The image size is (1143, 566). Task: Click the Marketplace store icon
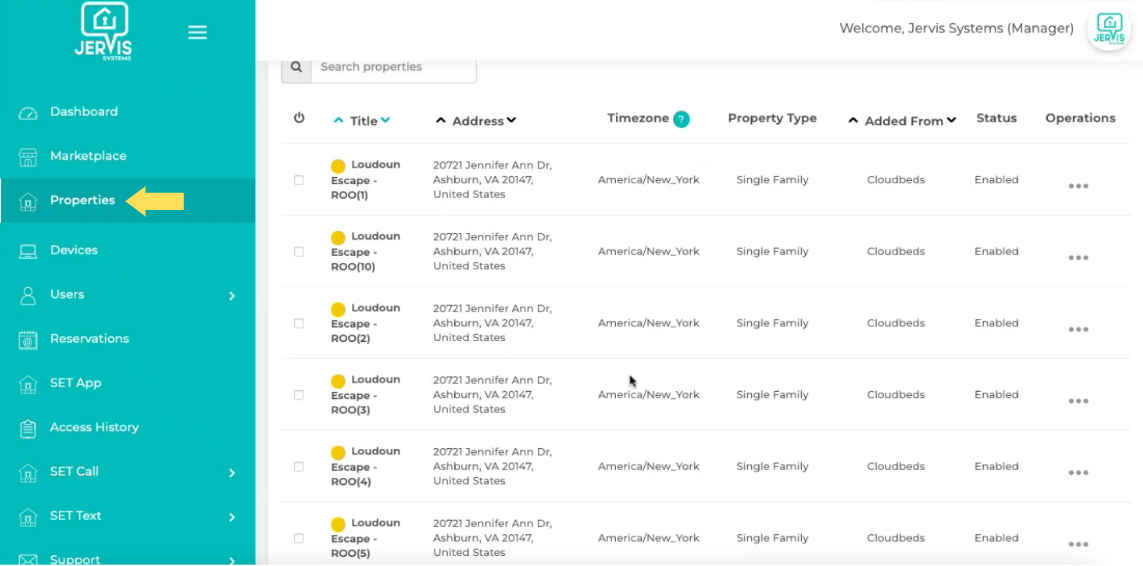coord(28,157)
